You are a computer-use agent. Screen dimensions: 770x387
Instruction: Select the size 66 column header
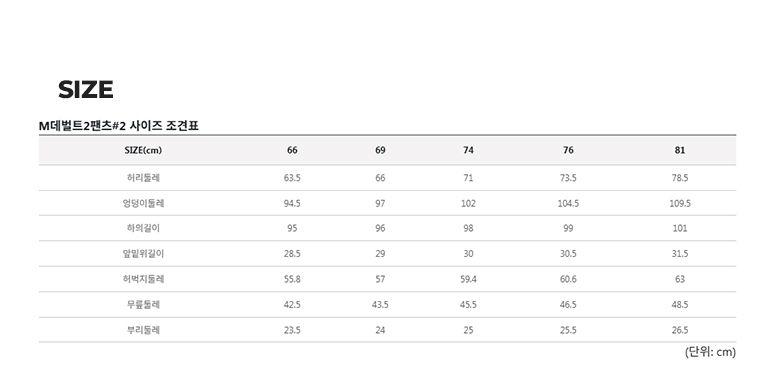click(x=292, y=150)
